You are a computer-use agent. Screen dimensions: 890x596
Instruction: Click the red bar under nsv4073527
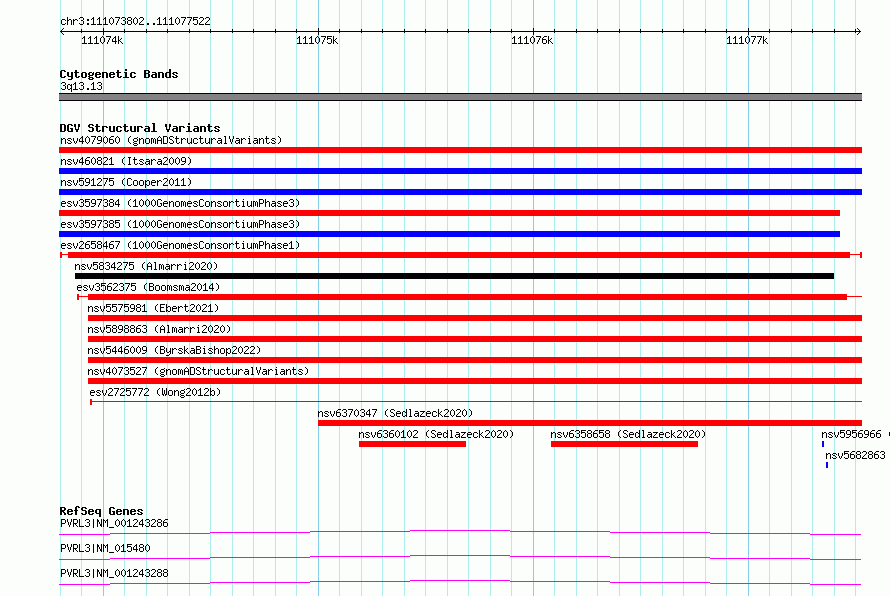(475, 381)
